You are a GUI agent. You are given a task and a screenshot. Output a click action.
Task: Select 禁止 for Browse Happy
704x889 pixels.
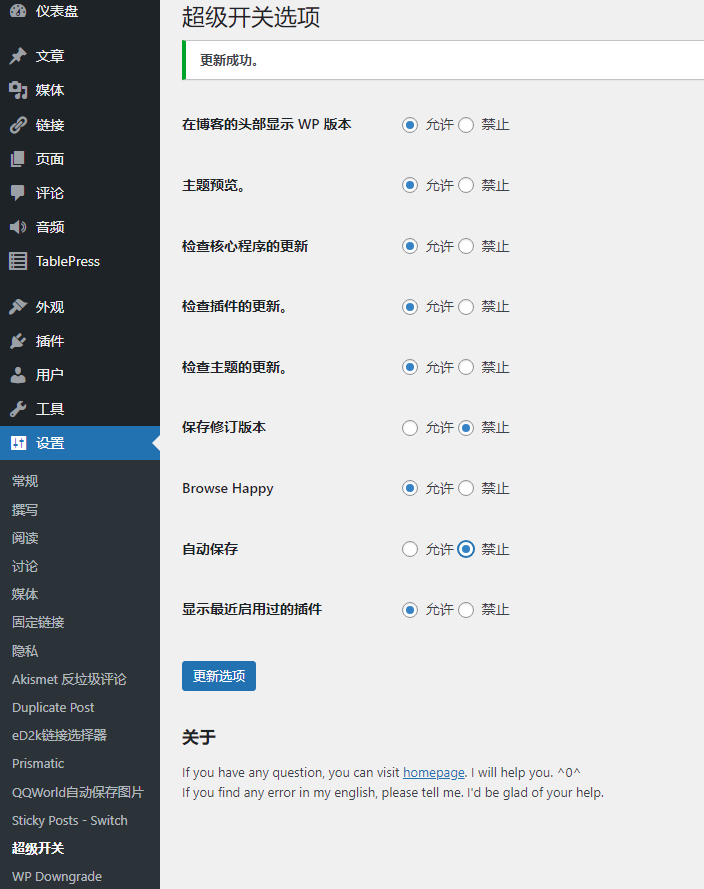[466, 489]
